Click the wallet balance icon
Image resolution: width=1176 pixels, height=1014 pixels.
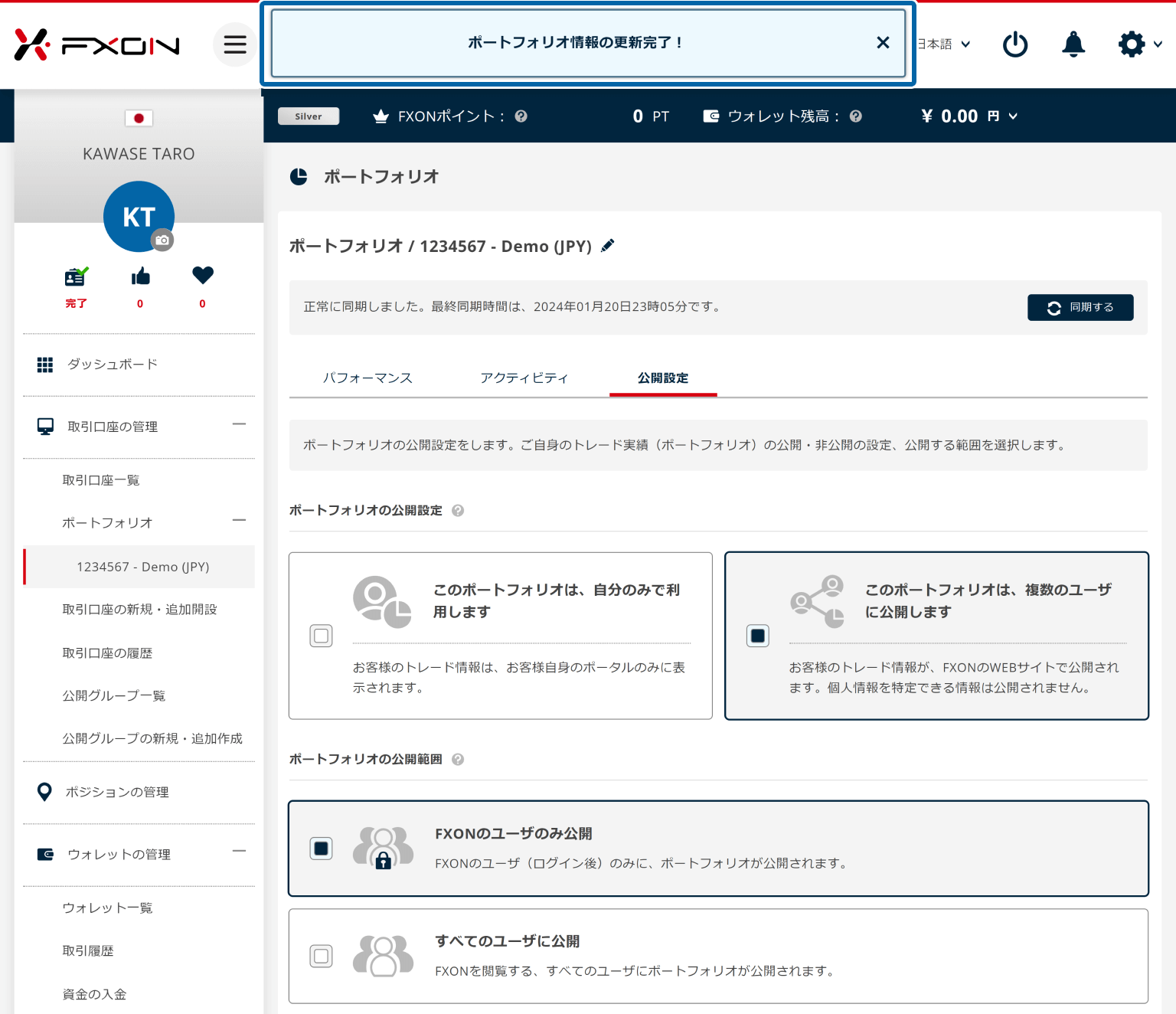pos(711,116)
